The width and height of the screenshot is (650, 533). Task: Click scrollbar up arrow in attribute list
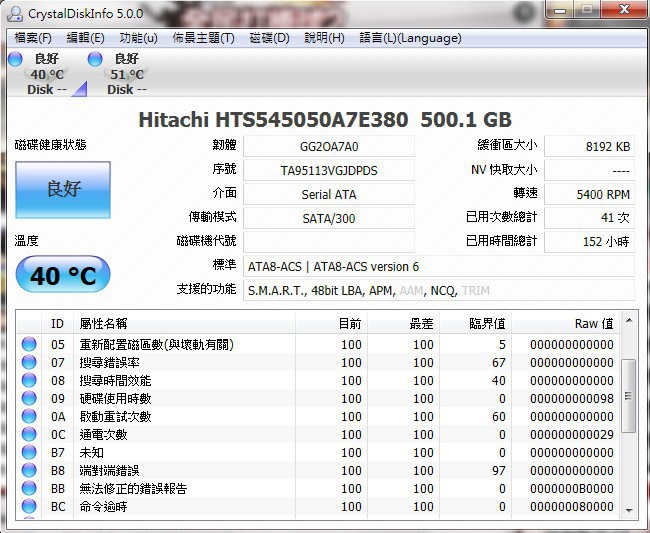[628, 321]
